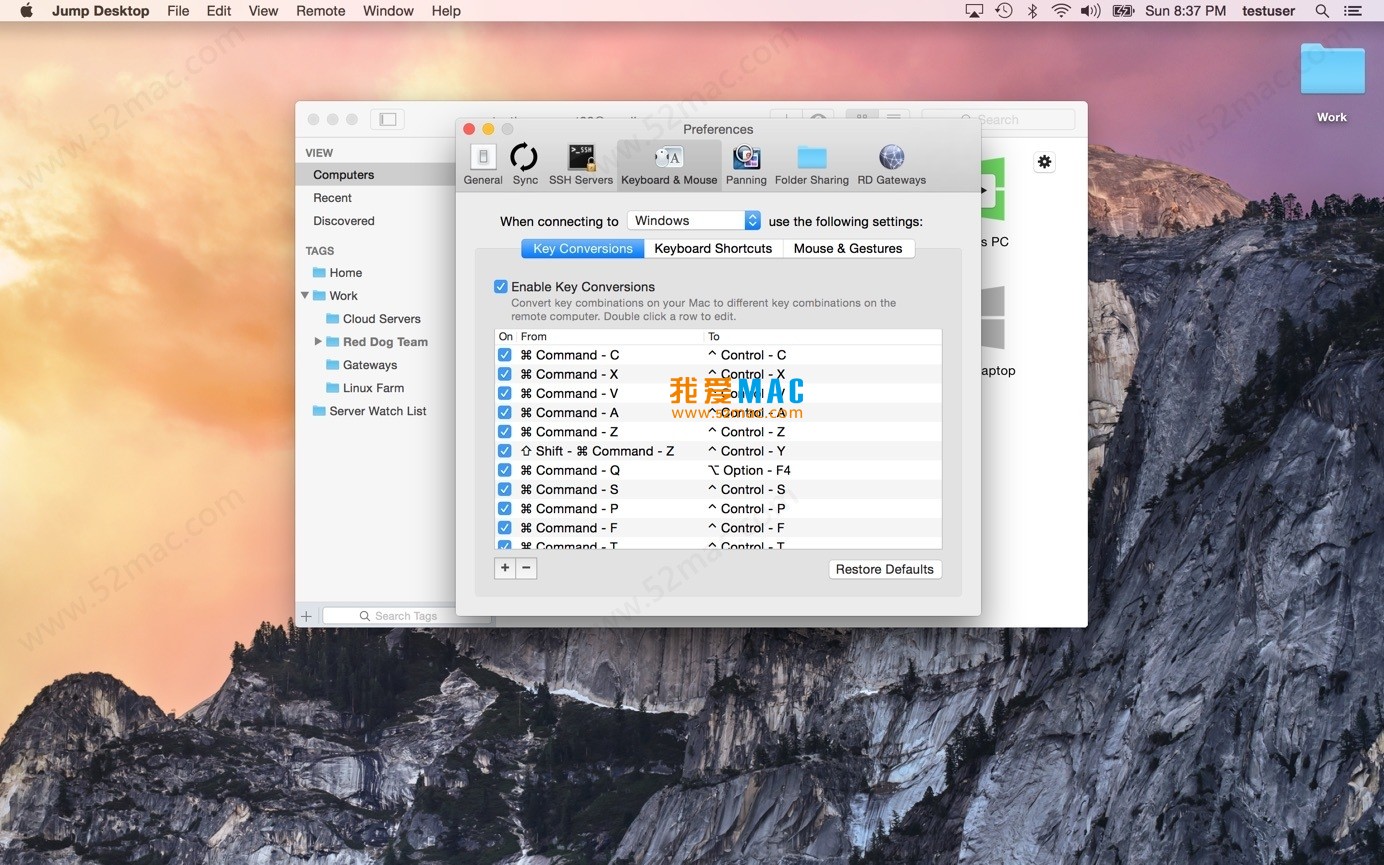Image resolution: width=1384 pixels, height=865 pixels.
Task: Uncheck the Command - C conversion row
Action: point(504,355)
